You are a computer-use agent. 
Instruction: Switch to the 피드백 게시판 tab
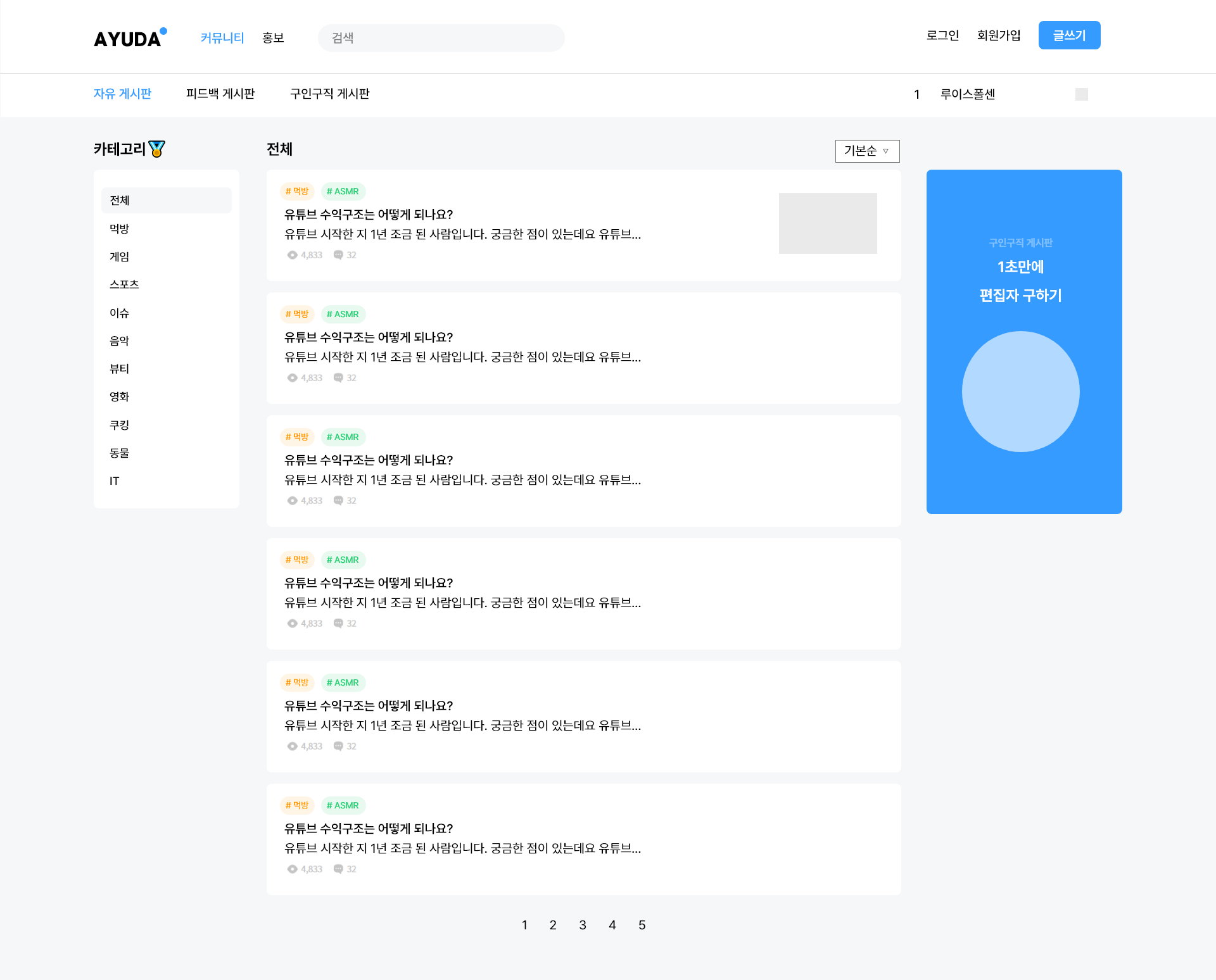[220, 94]
